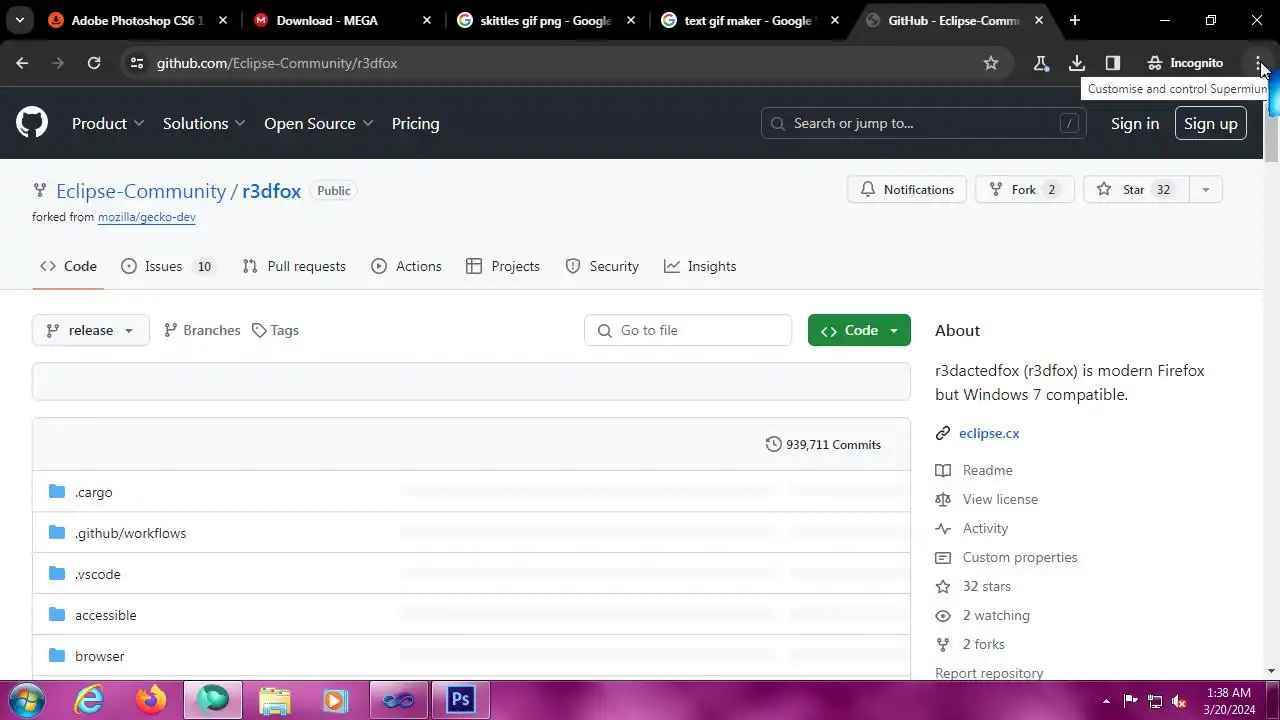Viewport: 1280px width, 720px height.
Task: Toggle the browser side panel icon
Action: (1113, 63)
